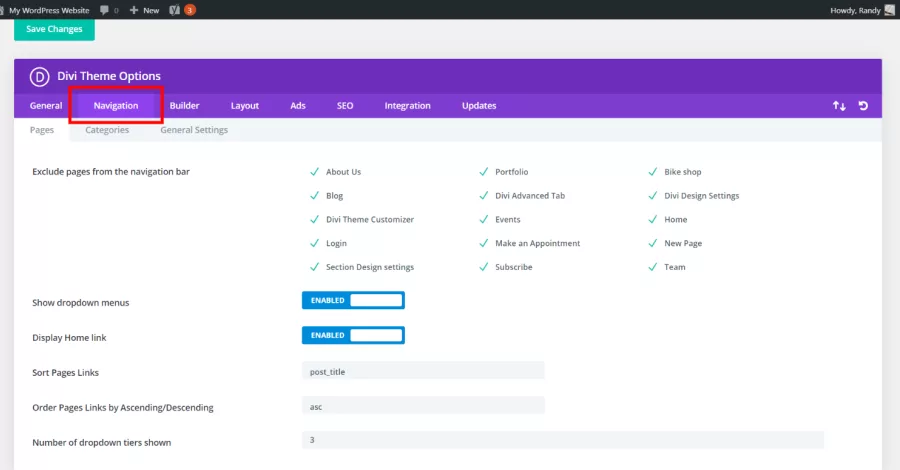Screen dimensions: 900x470
Task: Click the Save Changes button
Action: (x=55, y=29)
